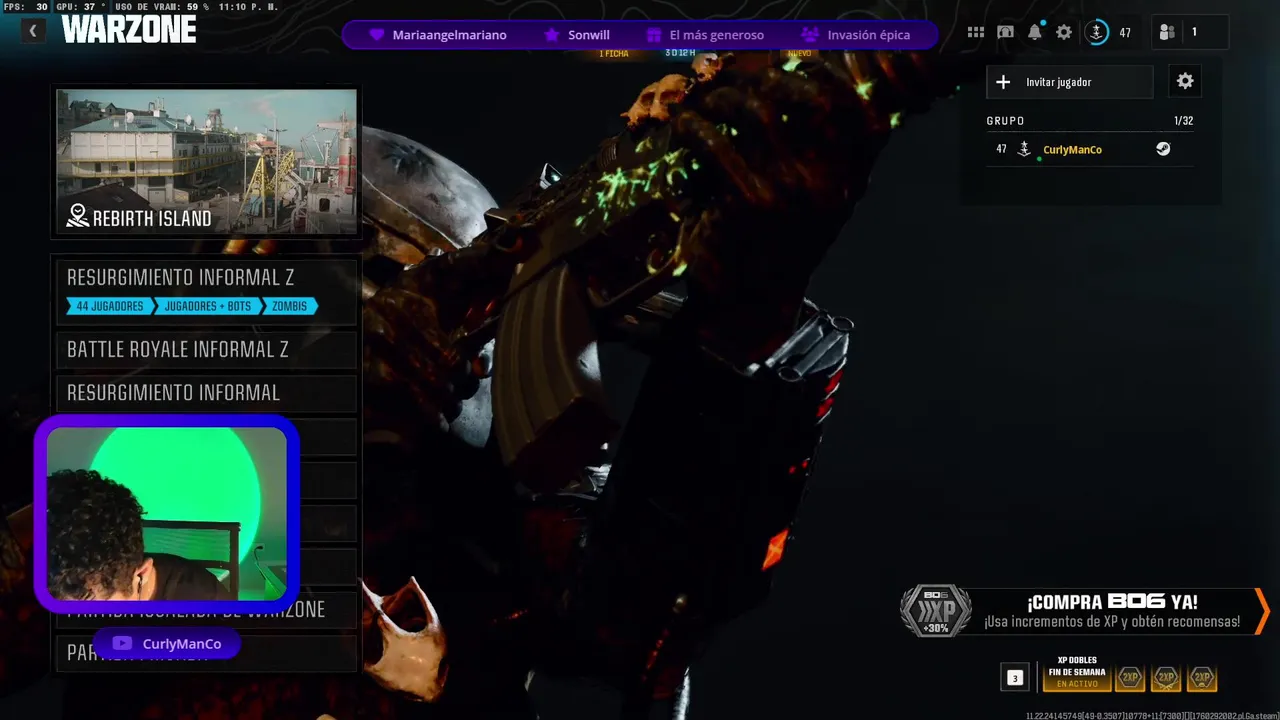Screen dimensions: 1280x720
Task: Select Resurgimiento Informal mode
Action: [x=207, y=393]
